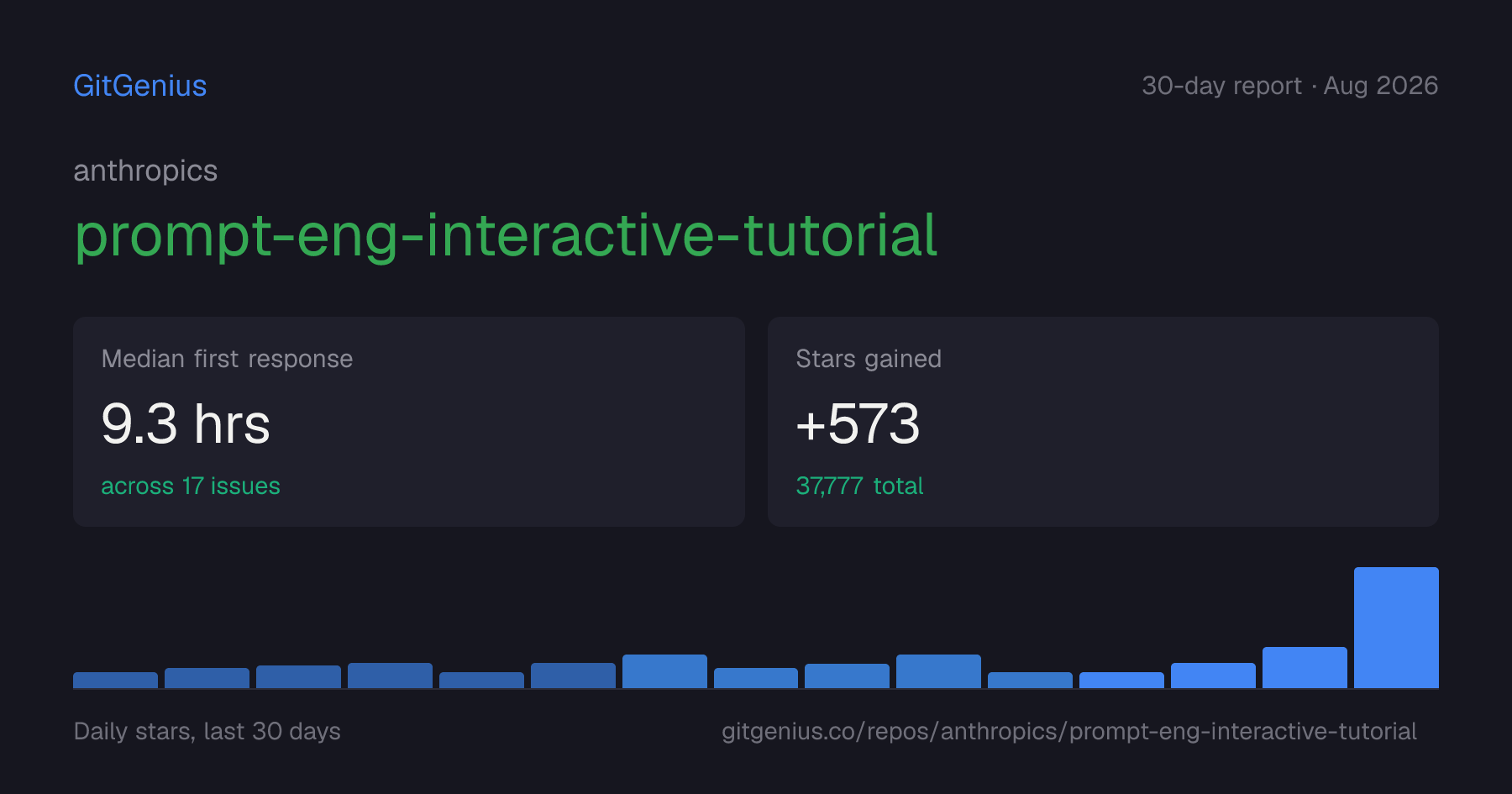
Task: Select the "Stars gained" label
Action: [869, 359]
